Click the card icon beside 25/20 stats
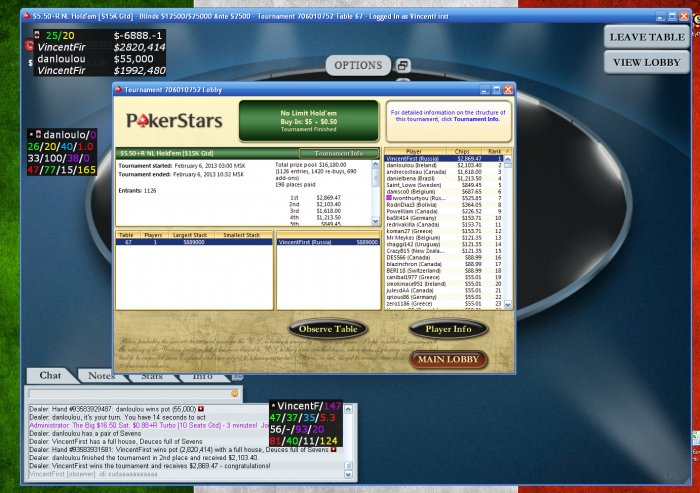700x493 pixels. (x=37, y=35)
